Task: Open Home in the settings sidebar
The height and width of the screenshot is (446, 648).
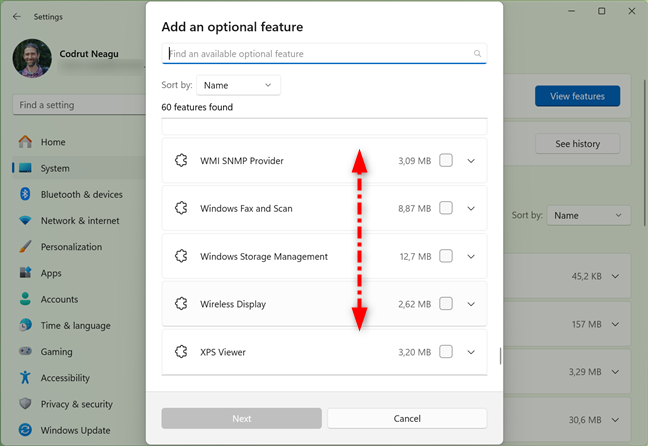Action: click(79, 142)
